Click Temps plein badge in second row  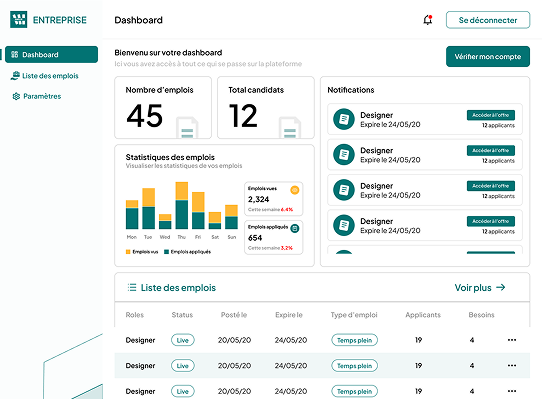pos(355,366)
